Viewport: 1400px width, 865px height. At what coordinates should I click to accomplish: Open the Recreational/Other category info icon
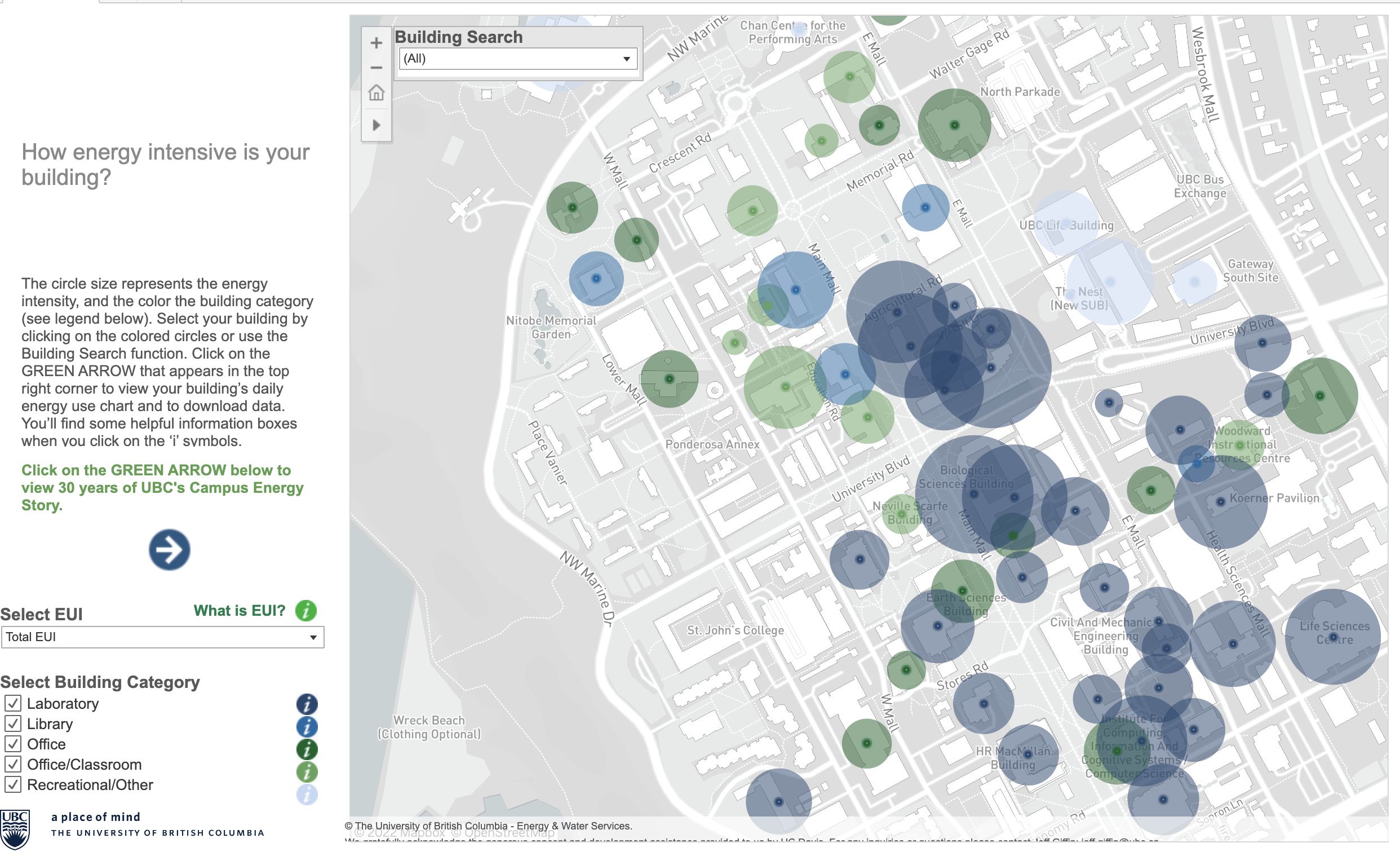[x=307, y=795]
